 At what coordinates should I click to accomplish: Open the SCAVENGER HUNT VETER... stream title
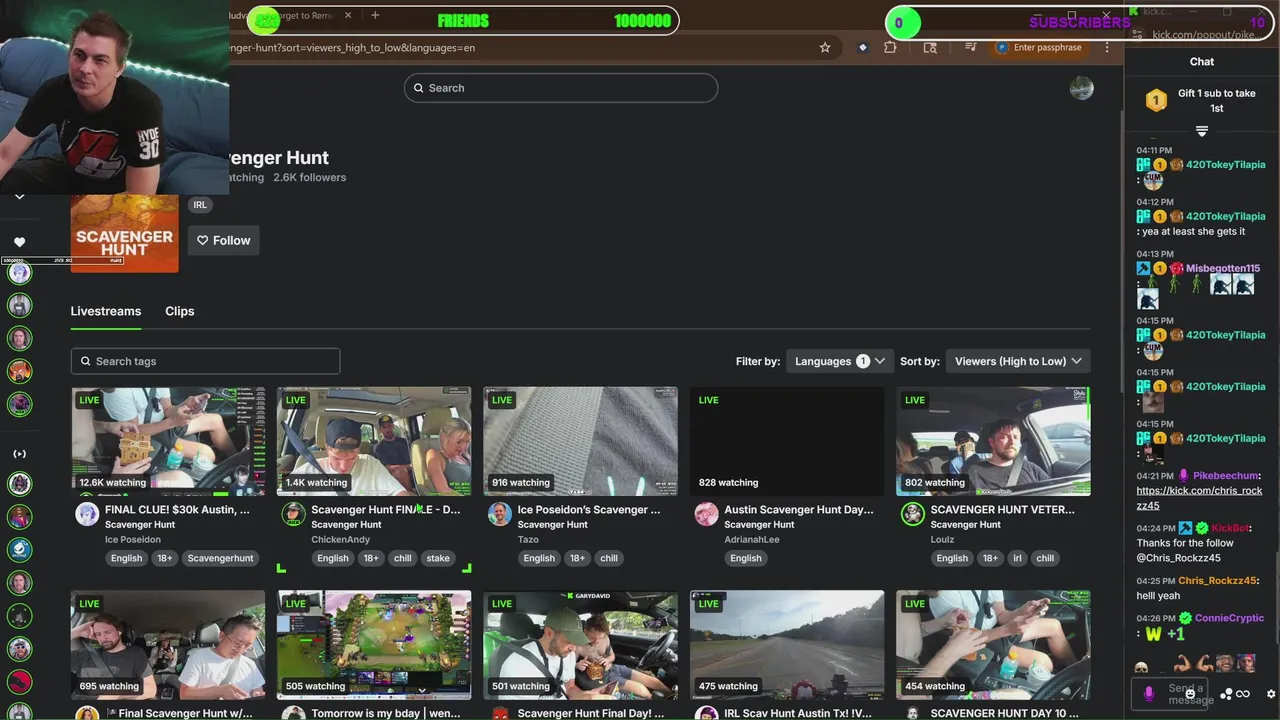pos(1003,509)
